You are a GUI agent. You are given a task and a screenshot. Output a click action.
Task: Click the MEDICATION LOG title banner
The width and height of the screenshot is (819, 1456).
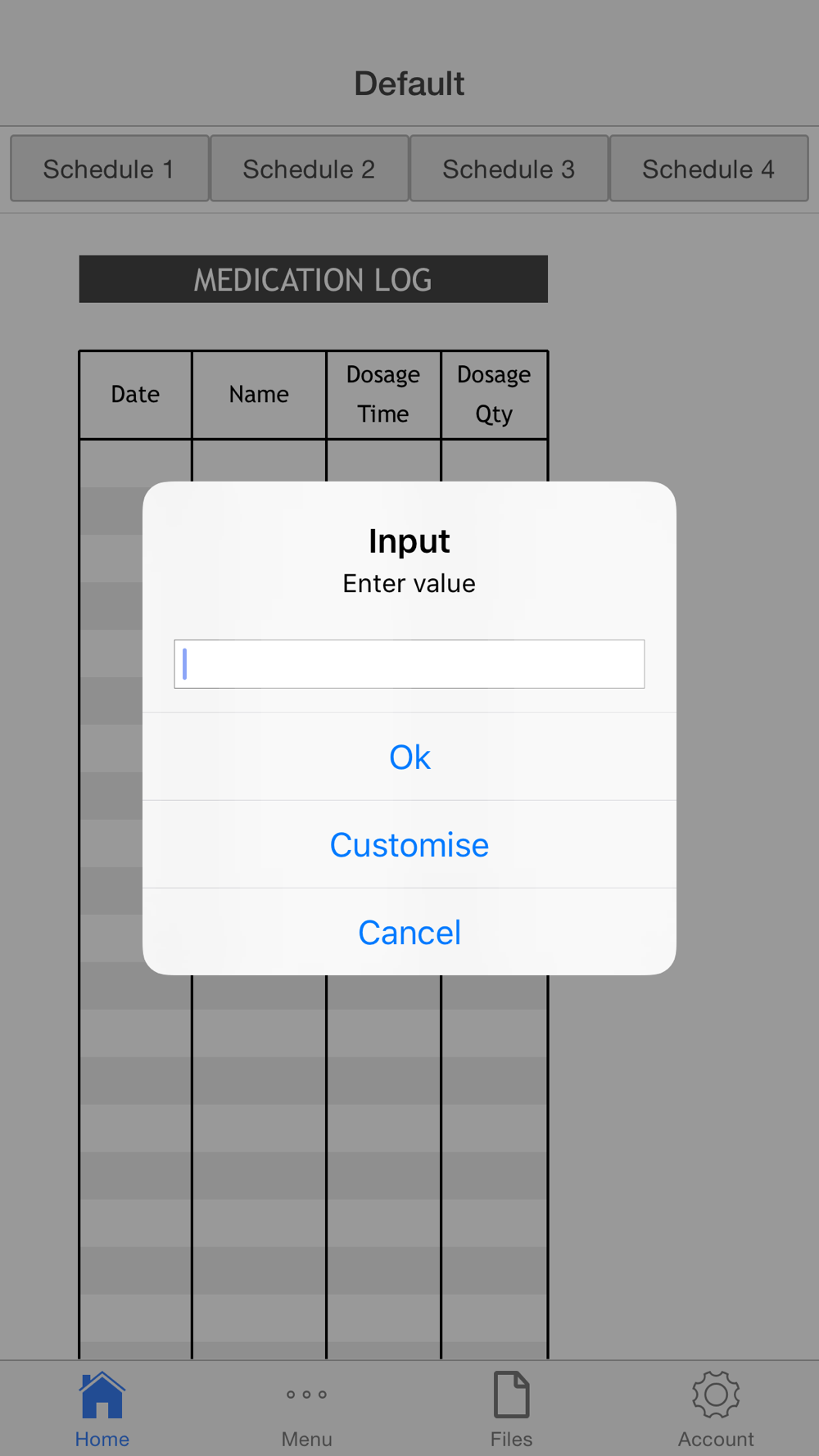pyautogui.click(x=314, y=279)
